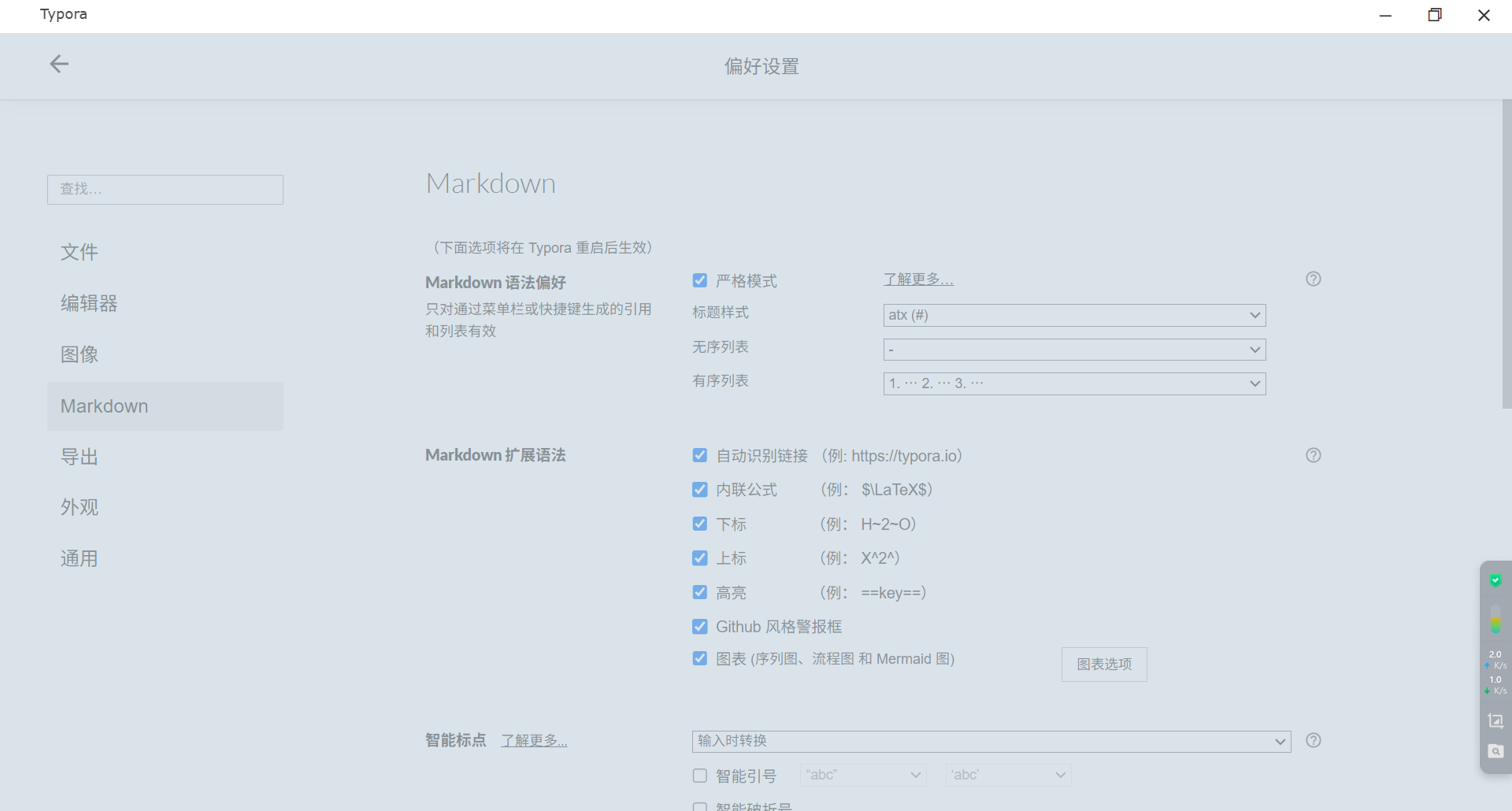Click the example text $\LaTeX$

pos(895,490)
